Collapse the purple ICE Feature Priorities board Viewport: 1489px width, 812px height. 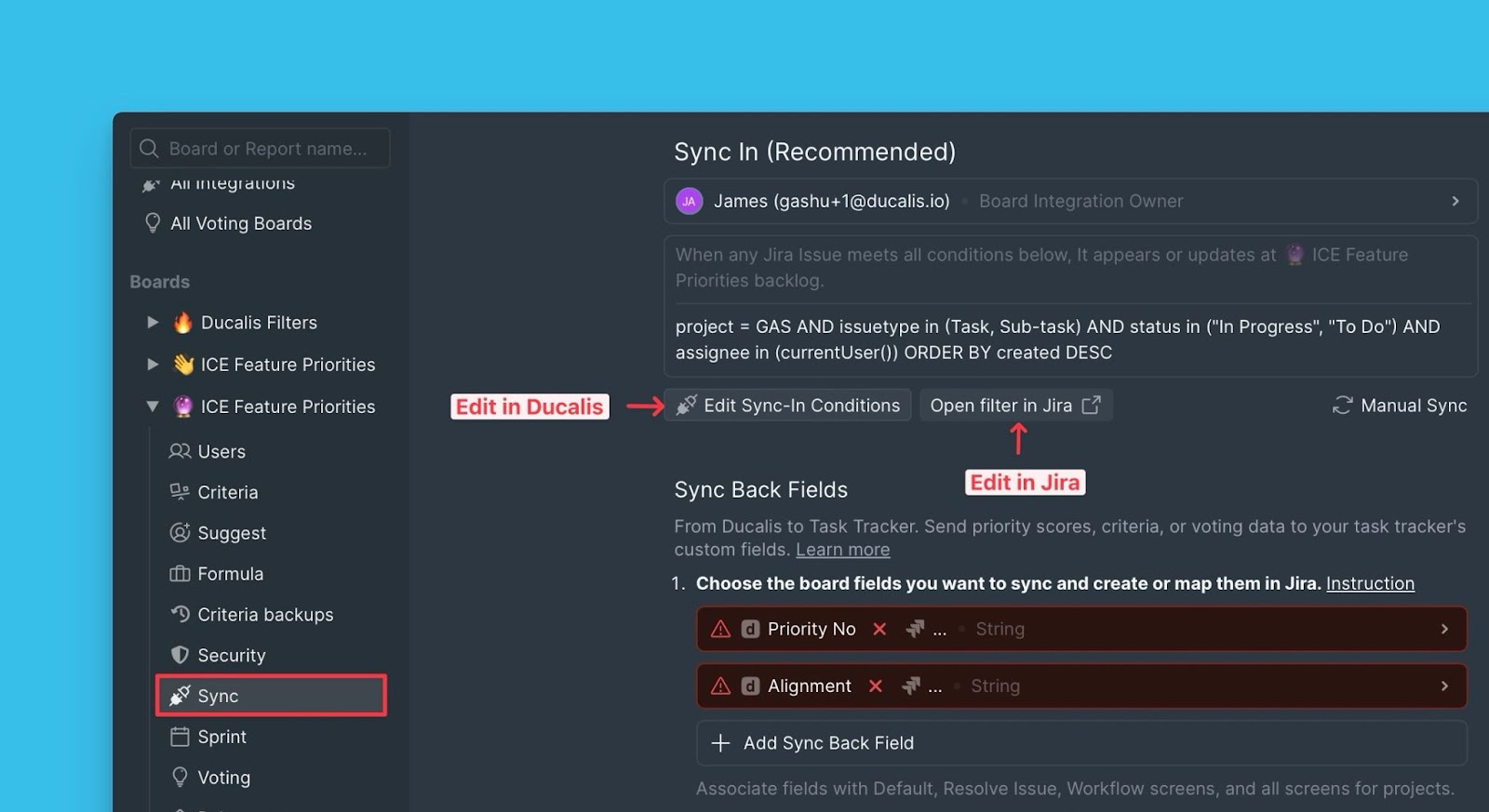pos(153,406)
